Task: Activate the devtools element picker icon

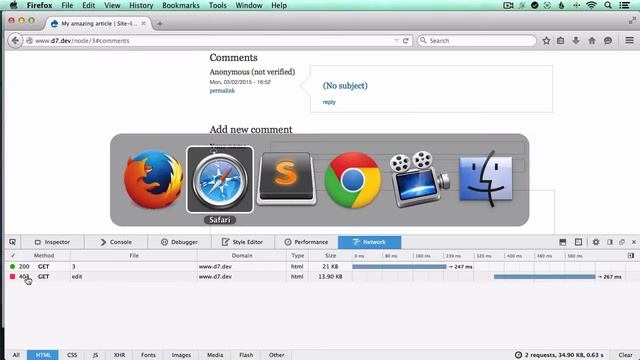Action: tap(12, 242)
